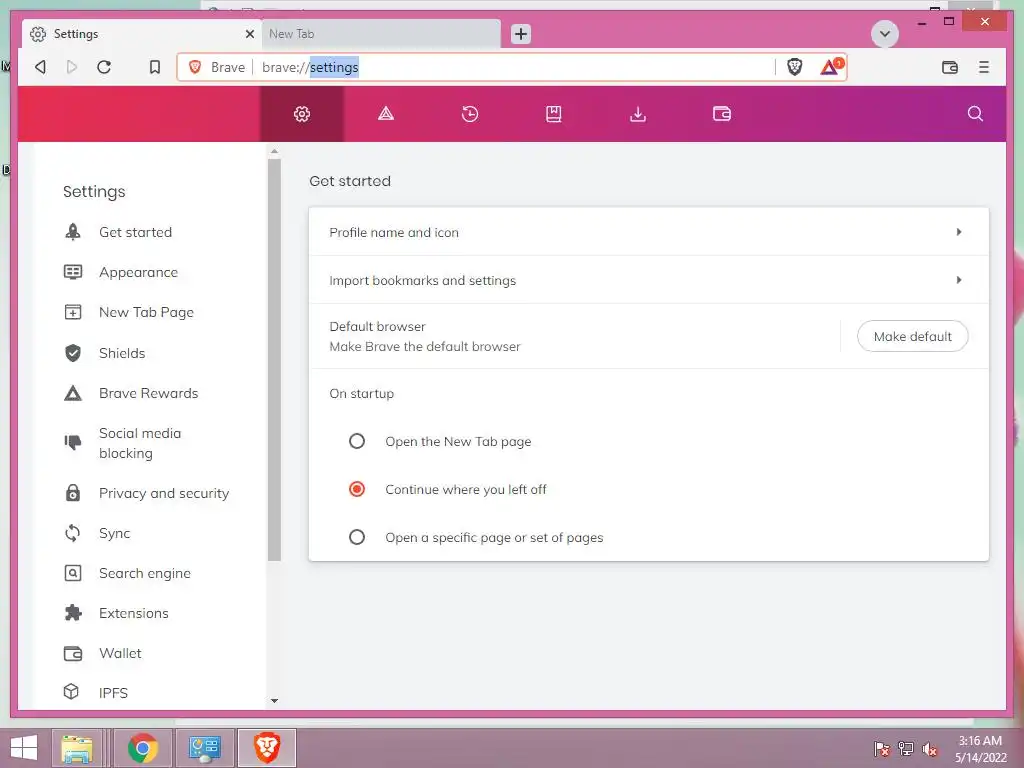Close the Settings tab
The image size is (1024, 768).
[x=249, y=34]
